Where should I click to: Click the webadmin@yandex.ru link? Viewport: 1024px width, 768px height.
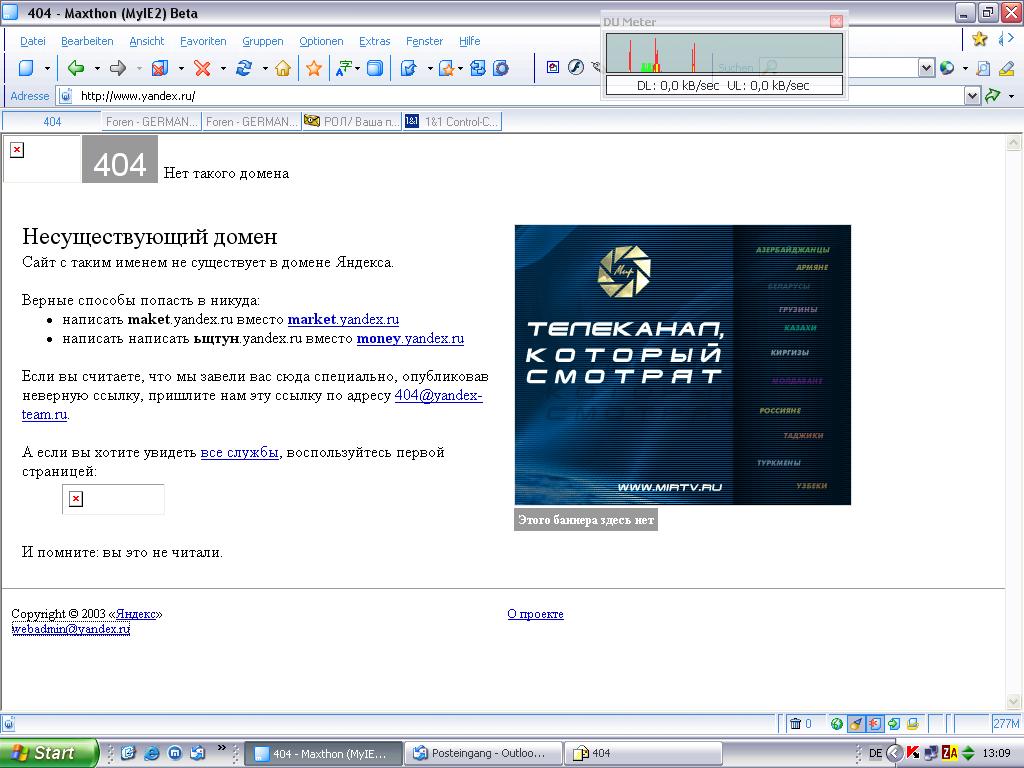71,629
